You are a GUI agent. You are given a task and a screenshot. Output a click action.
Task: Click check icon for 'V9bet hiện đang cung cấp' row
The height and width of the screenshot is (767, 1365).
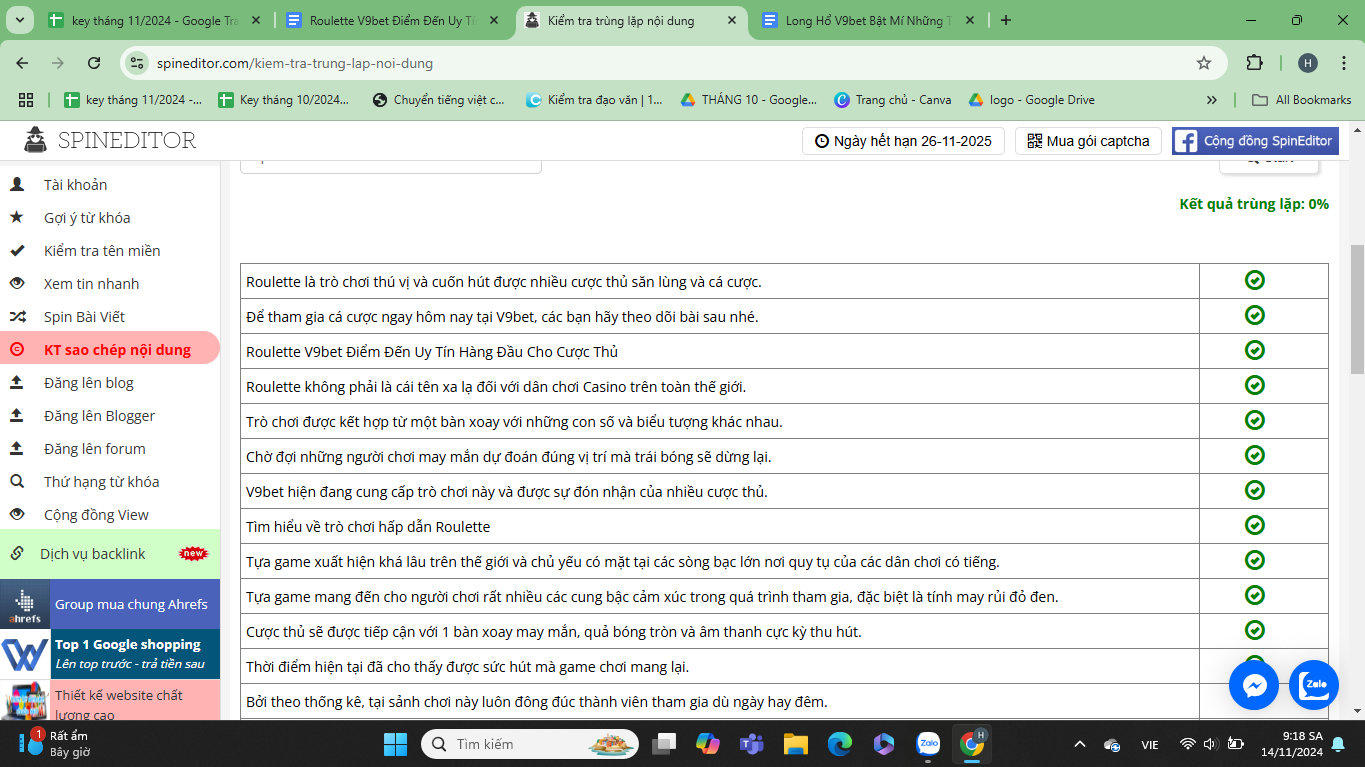pos(1255,490)
